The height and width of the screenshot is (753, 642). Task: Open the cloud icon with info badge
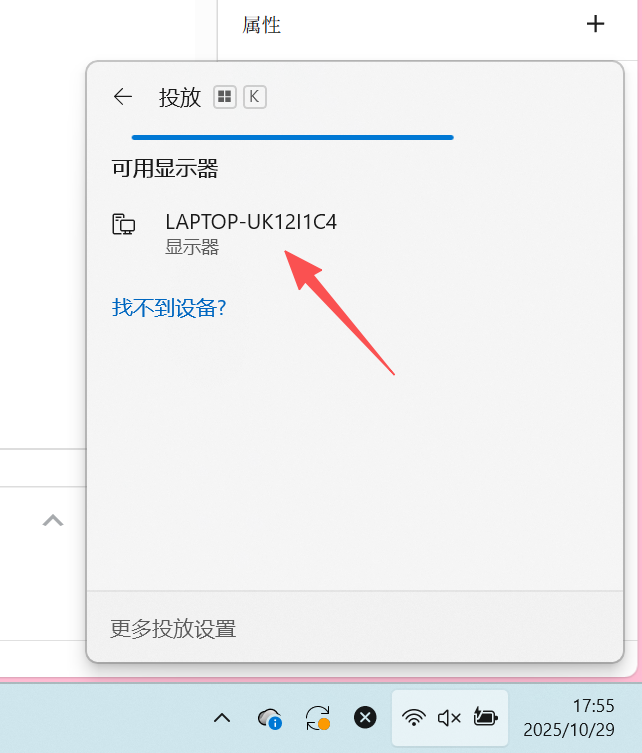click(269, 718)
